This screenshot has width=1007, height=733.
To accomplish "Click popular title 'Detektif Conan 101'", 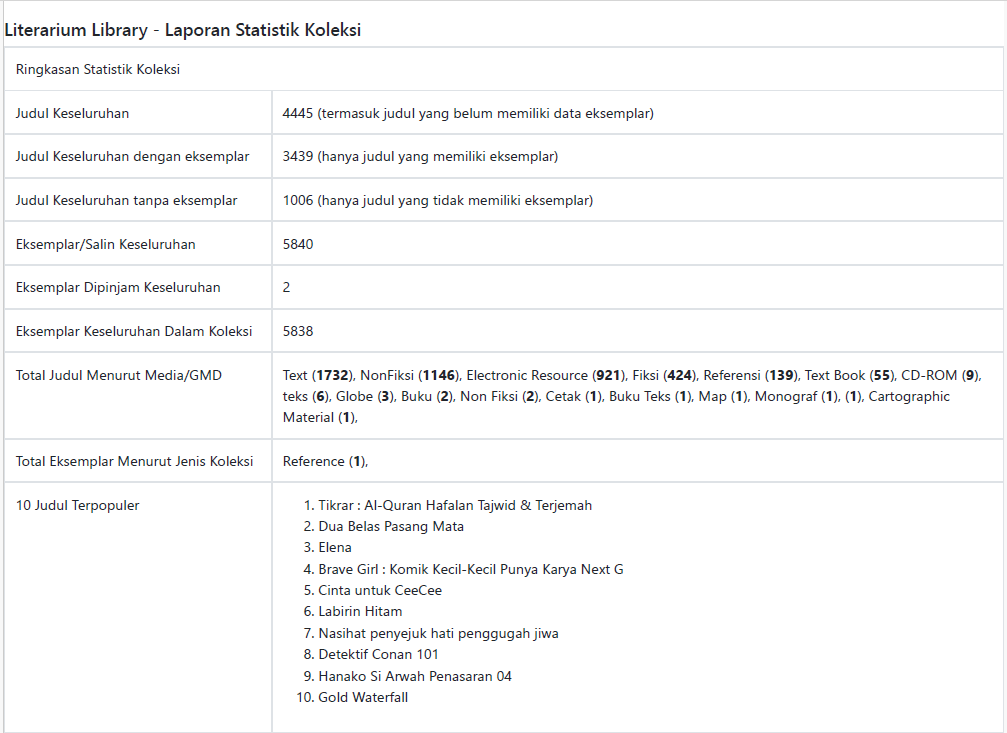I will point(378,655).
